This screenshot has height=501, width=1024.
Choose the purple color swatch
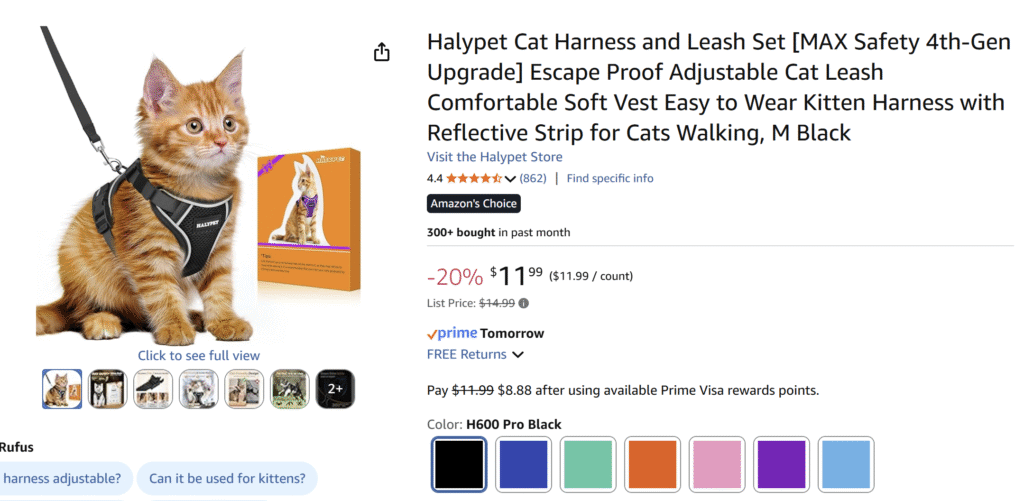coord(780,464)
